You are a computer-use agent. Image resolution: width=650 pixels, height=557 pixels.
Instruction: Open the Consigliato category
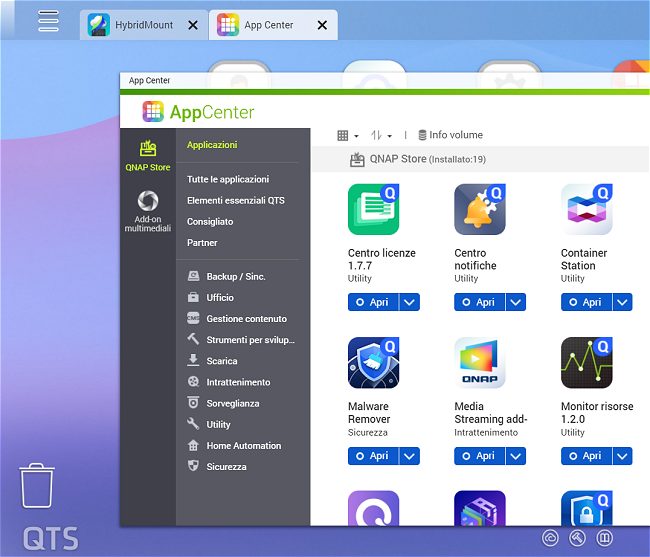pos(210,221)
